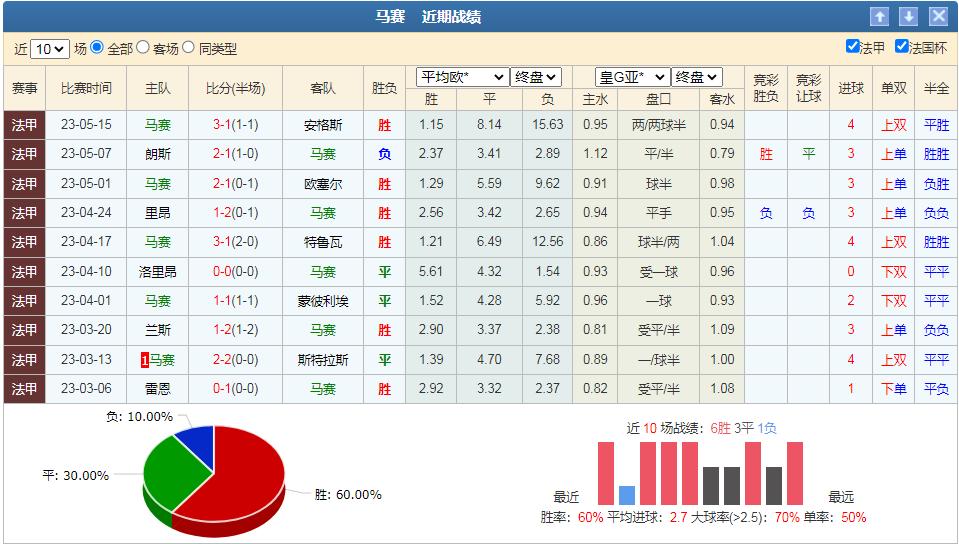Click the blue 负 slice of pie chart

click(197, 444)
